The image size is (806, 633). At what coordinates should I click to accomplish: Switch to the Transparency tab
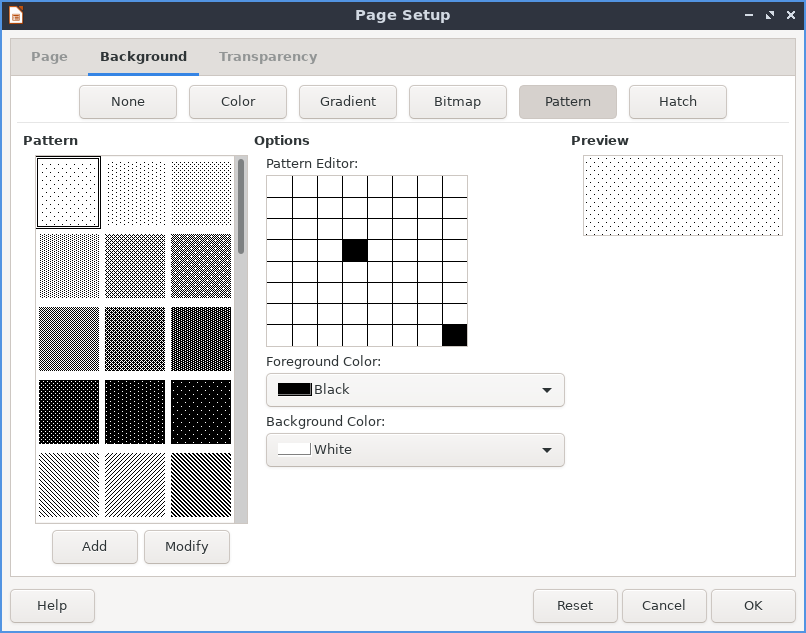point(268,57)
